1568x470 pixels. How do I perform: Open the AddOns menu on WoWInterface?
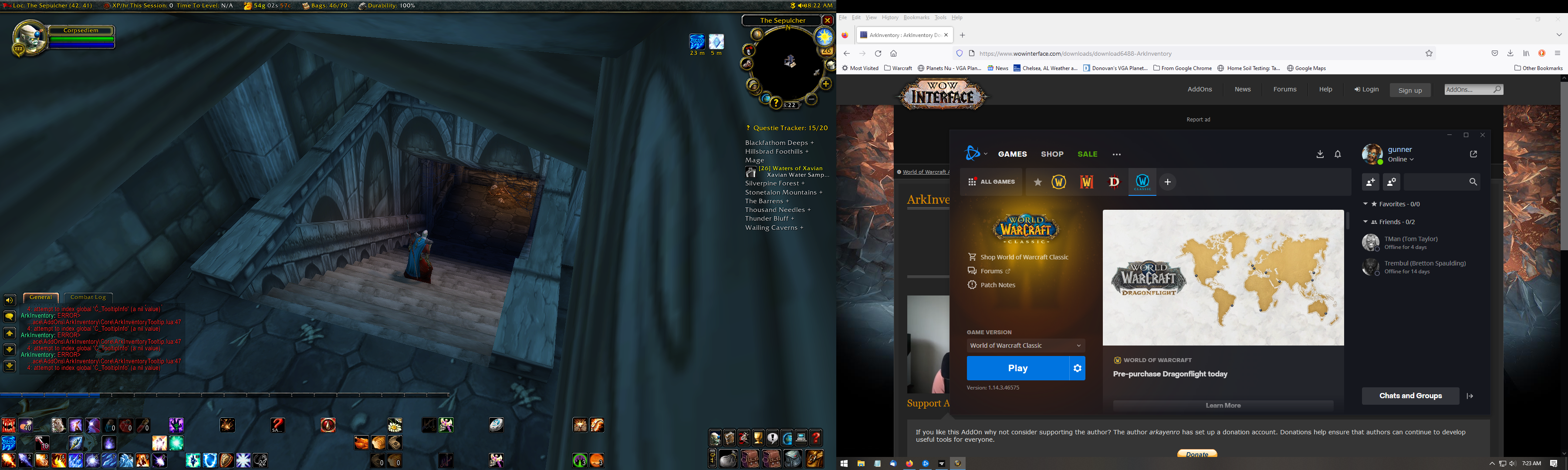point(1200,89)
